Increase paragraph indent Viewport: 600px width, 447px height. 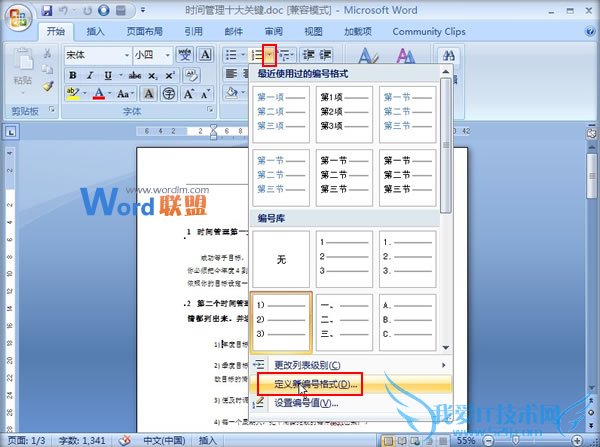(x=325, y=55)
